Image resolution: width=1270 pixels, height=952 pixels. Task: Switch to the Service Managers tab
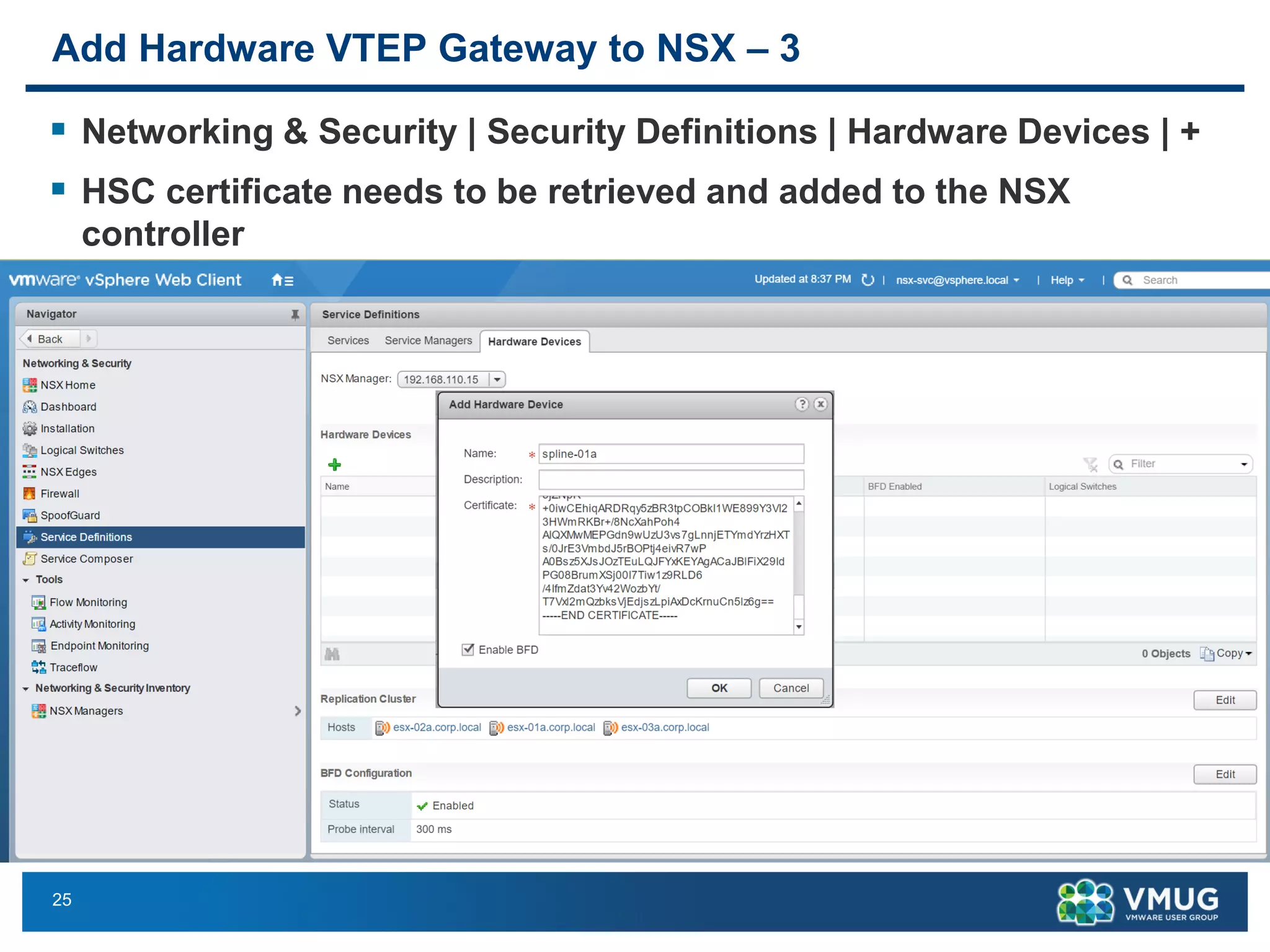click(x=428, y=340)
